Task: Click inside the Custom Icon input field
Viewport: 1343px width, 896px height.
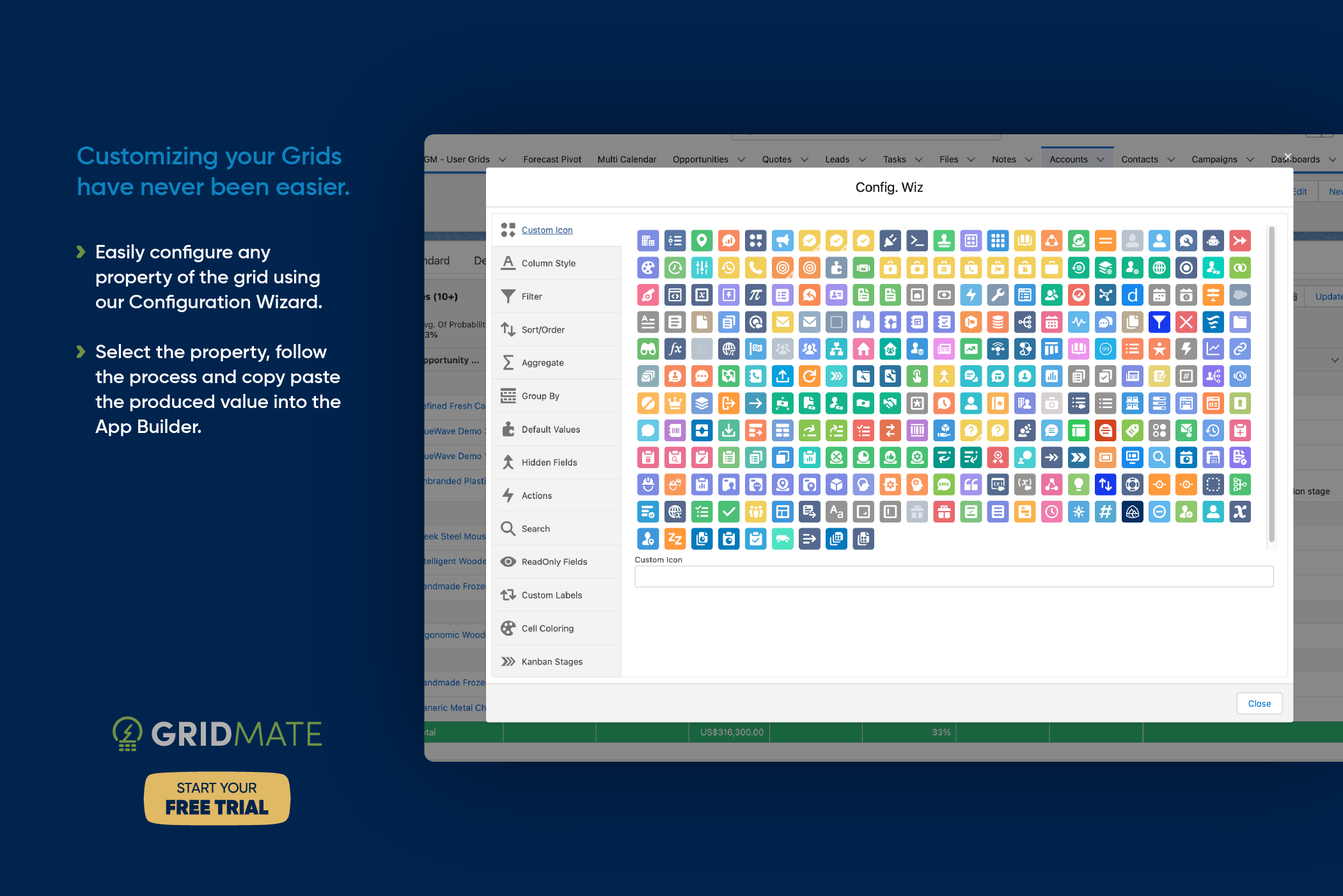Action: pyautogui.click(x=953, y=576)
